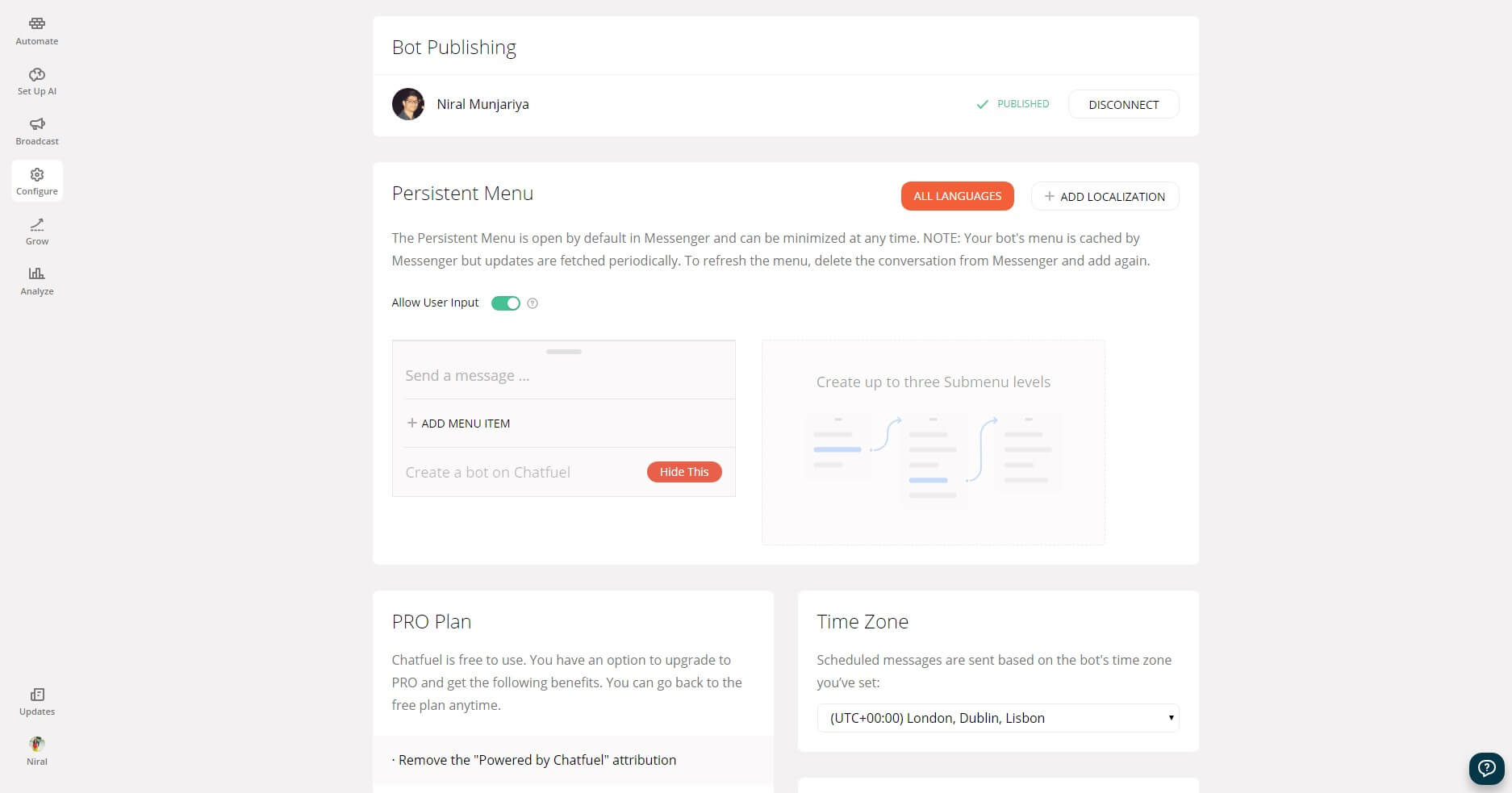Open the Updates news icon
Image resolution: width=1512 pixels, height=793 pixels.
37,695
